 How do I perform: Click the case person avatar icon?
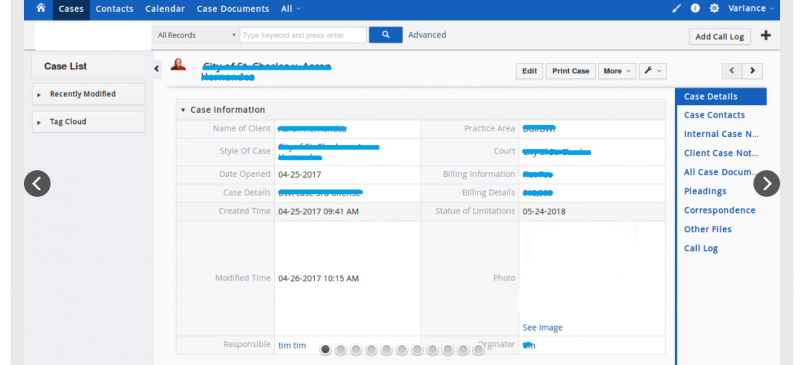pos(178,64)
